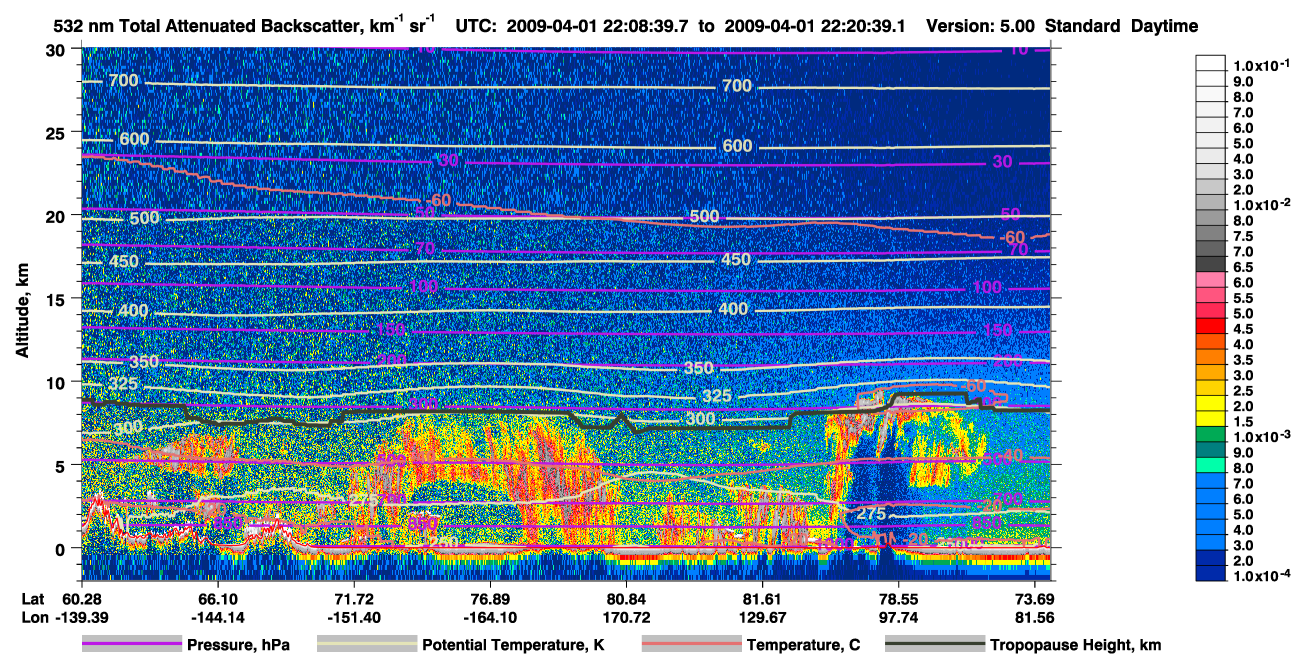Viewport: 1300px width, 667px height.
Task: Click the altitude tick label '30'
Action: tap(57, 50)
